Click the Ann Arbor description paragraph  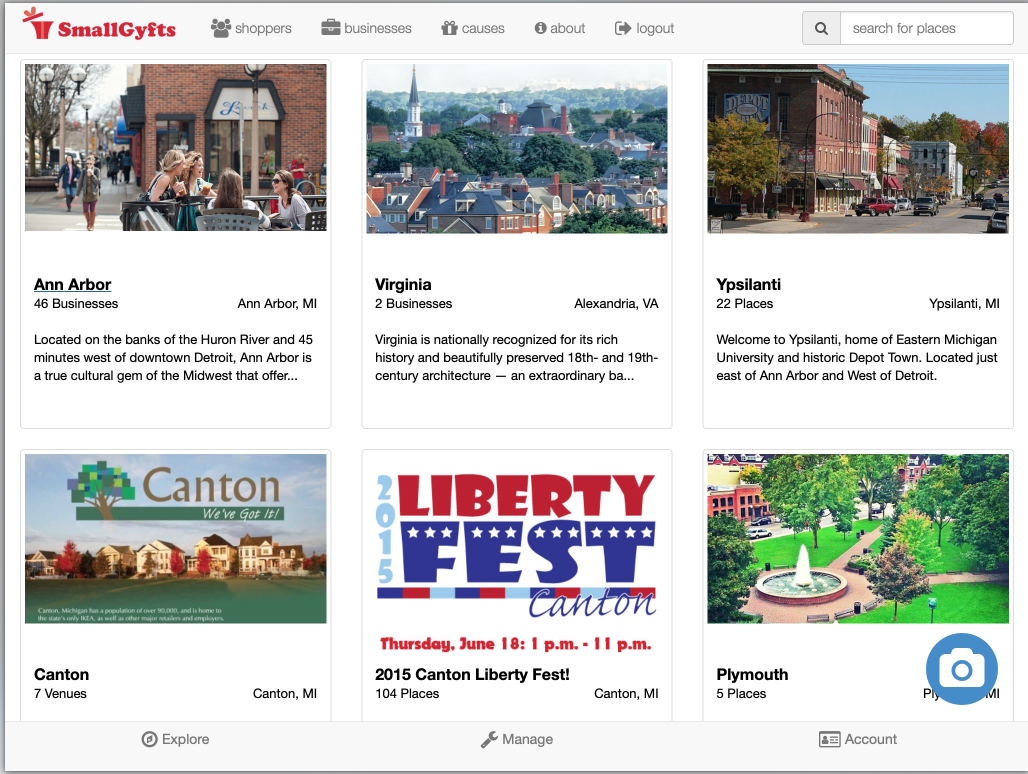pyautogui.click(x=174, y=357)
